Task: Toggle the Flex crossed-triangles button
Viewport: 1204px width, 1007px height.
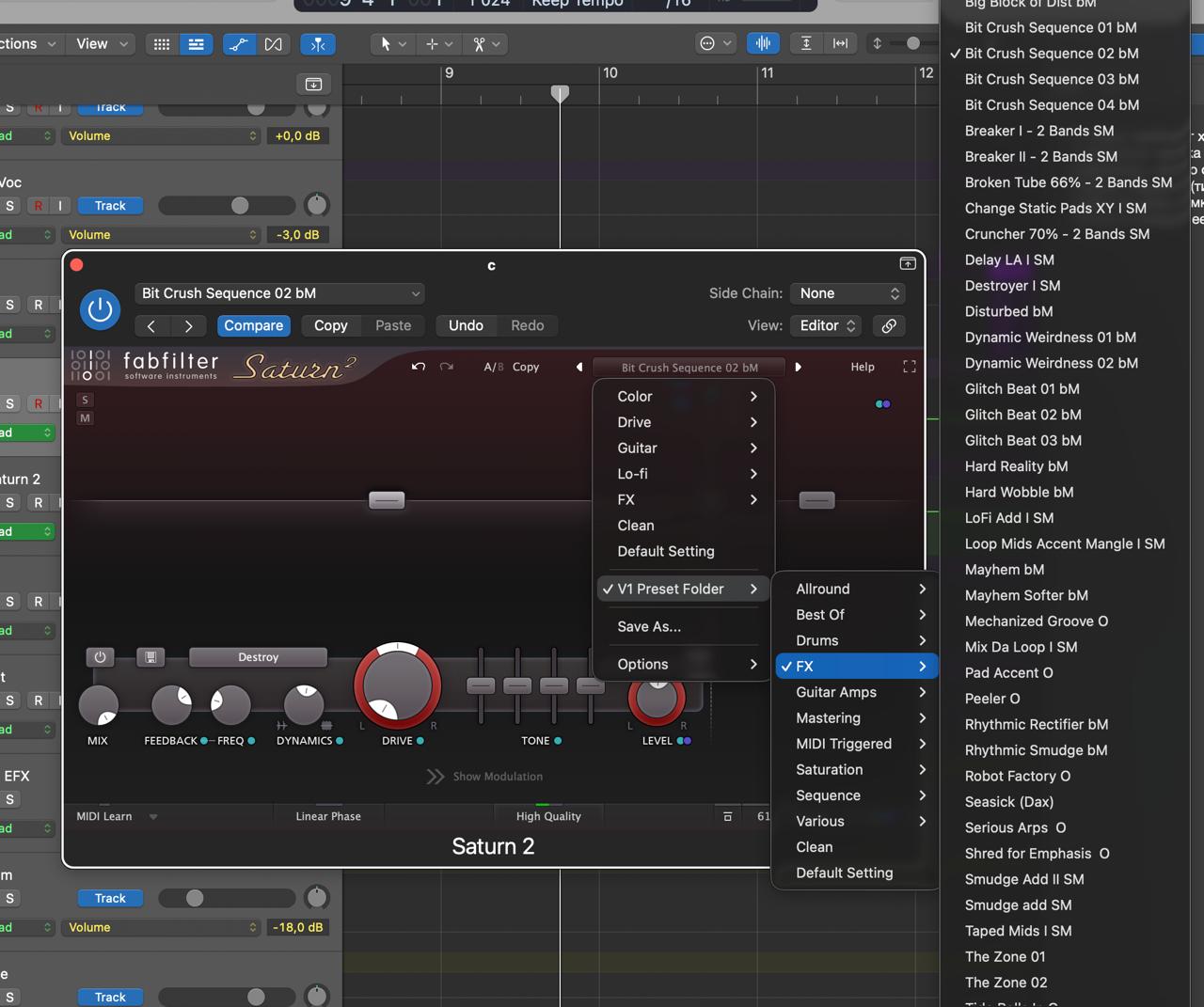Action: tap(273, 44)
